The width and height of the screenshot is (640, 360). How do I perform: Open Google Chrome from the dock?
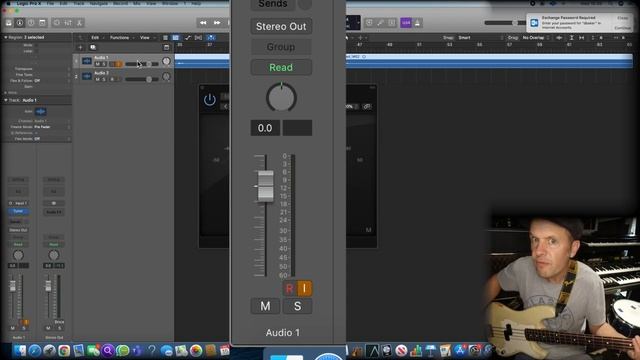[x=64, y=350]
